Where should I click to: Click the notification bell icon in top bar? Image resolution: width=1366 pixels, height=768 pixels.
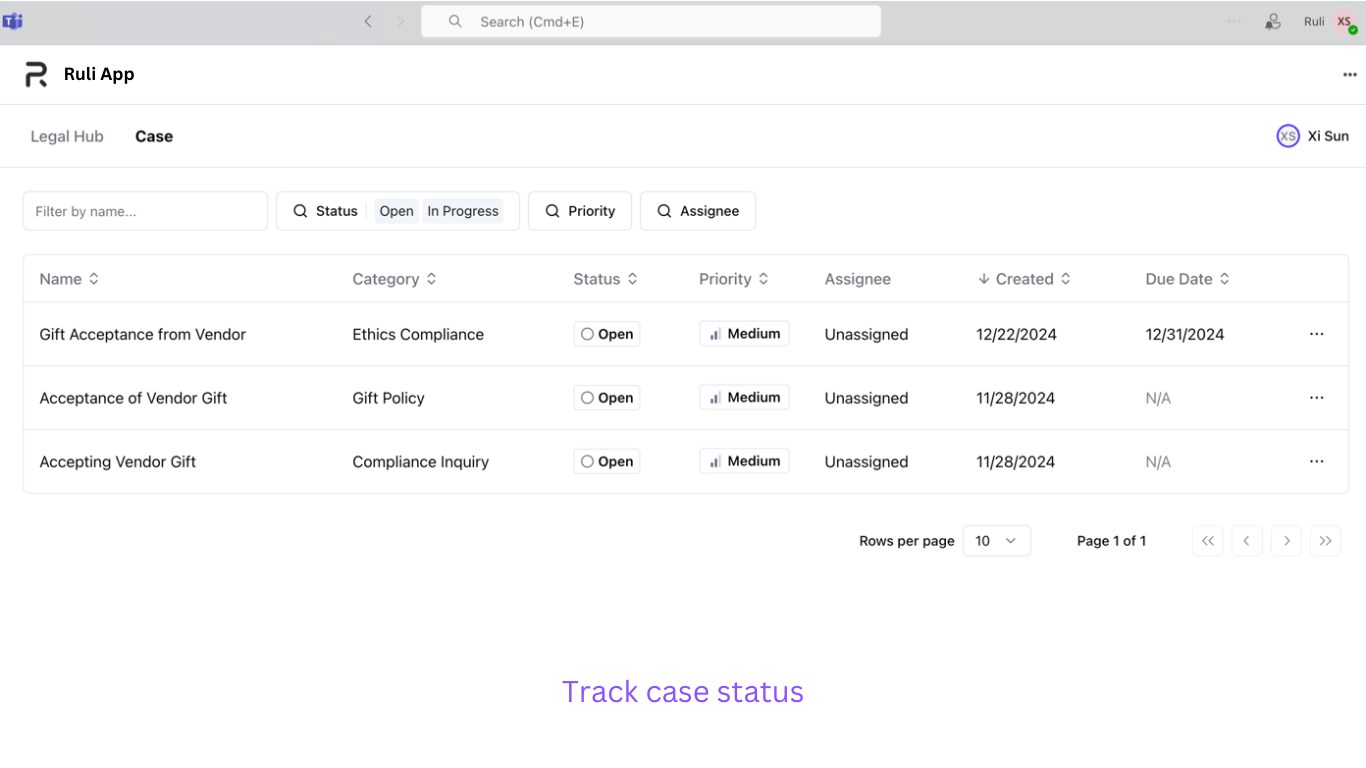[1273, 21]
